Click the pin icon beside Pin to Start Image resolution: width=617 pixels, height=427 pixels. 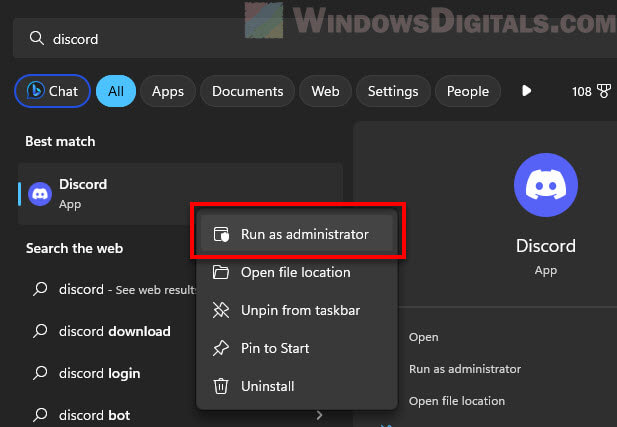click(221, 348)
